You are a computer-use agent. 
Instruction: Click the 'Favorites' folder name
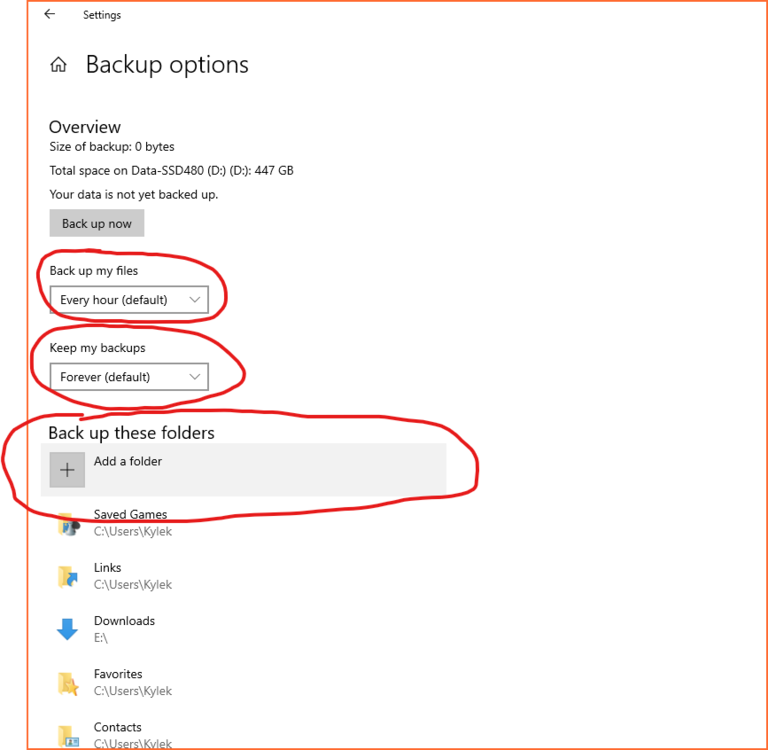pyautogui.click(x=118, y=674)
